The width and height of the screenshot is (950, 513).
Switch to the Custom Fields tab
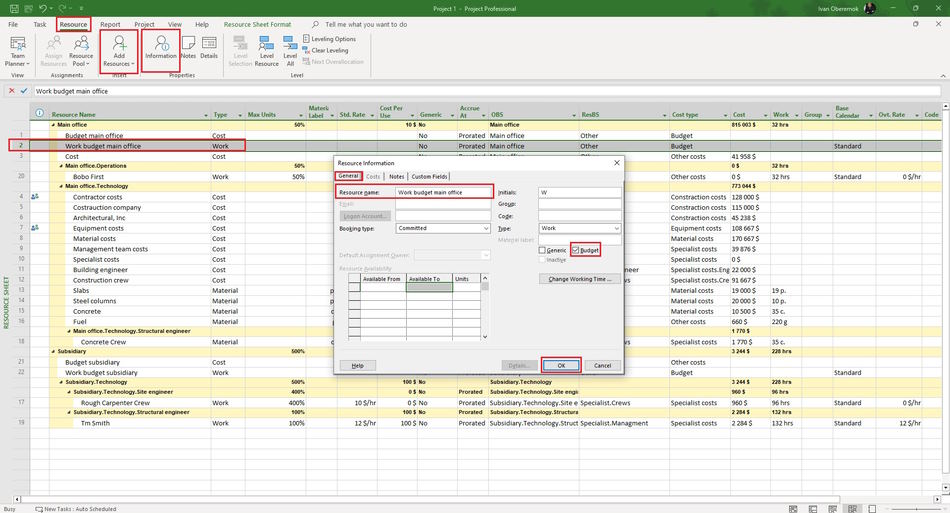click(429, 176)
